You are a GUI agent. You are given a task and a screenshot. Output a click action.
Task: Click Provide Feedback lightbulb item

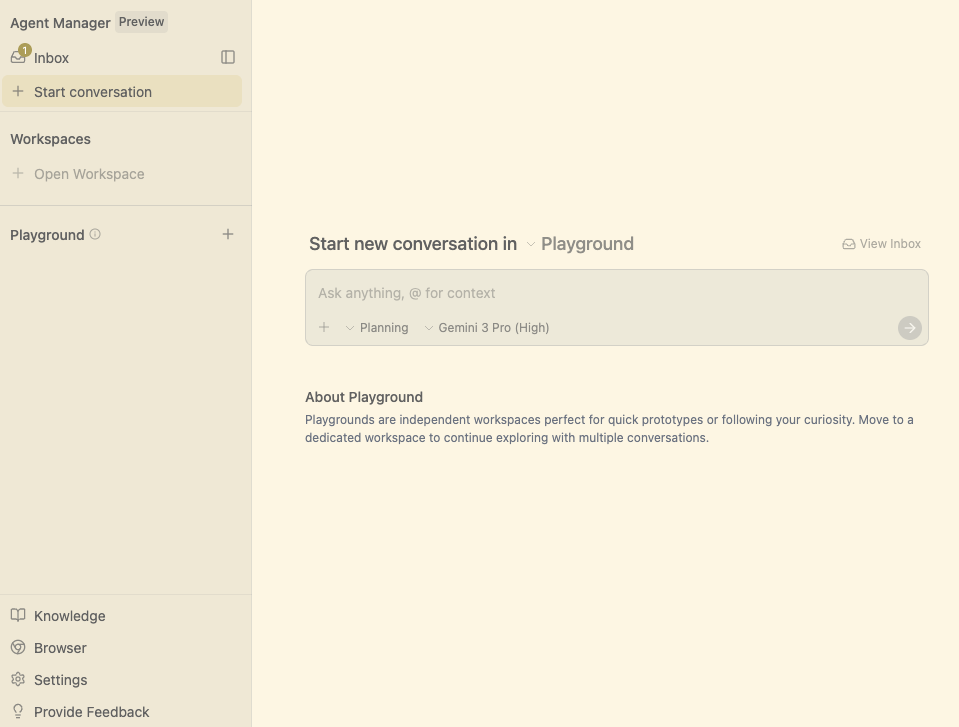coord(91,712)
